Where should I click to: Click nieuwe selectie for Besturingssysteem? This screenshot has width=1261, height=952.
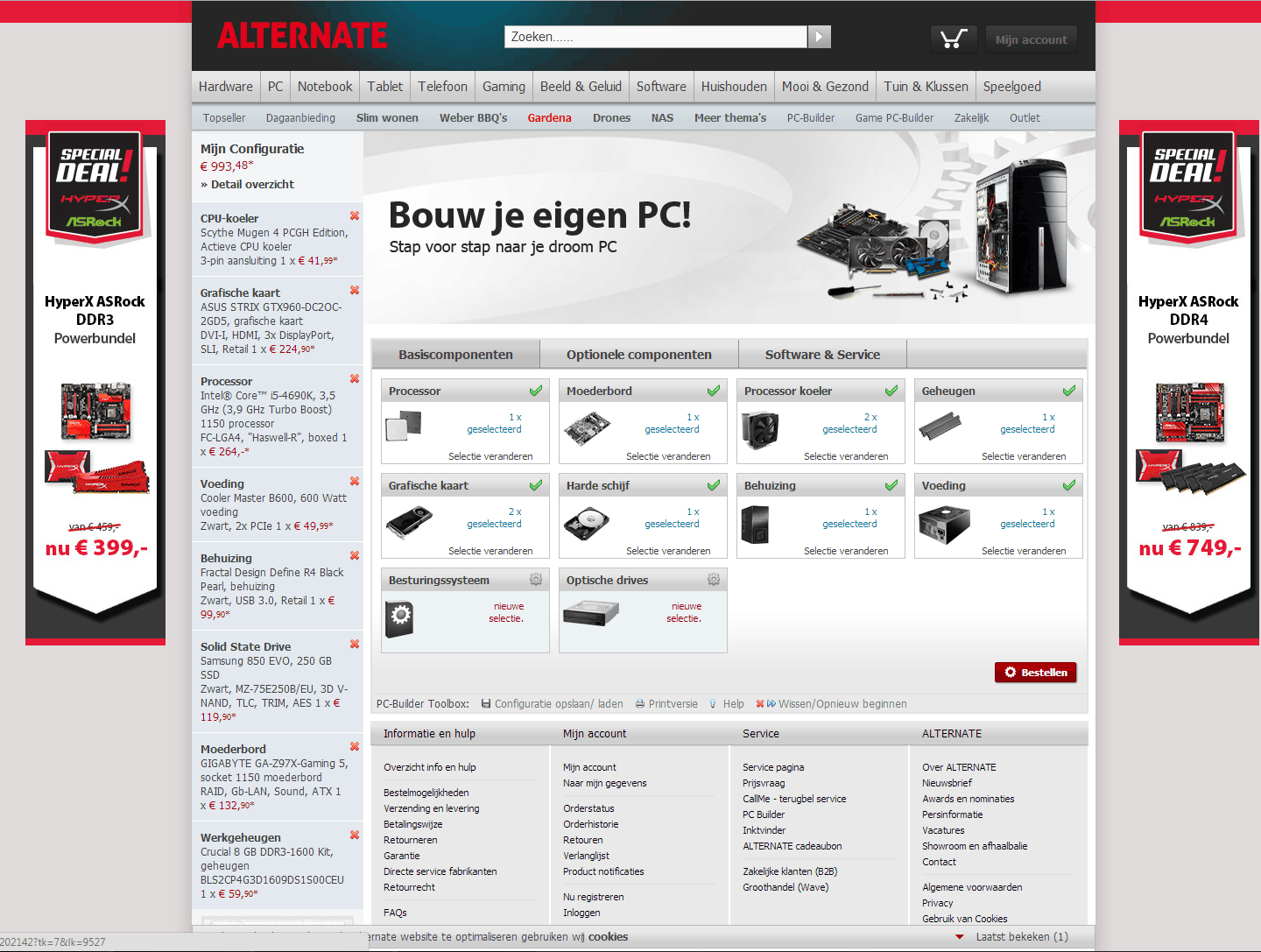(x=508, y=612)
